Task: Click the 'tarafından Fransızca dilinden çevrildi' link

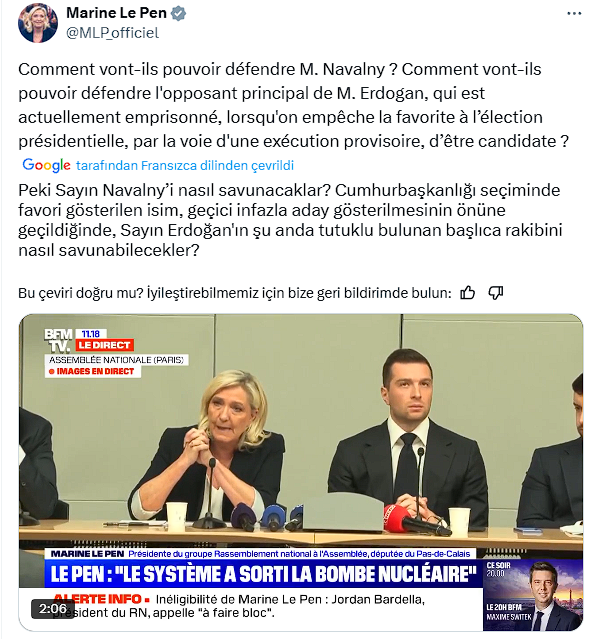Action: tap(185, 165)
